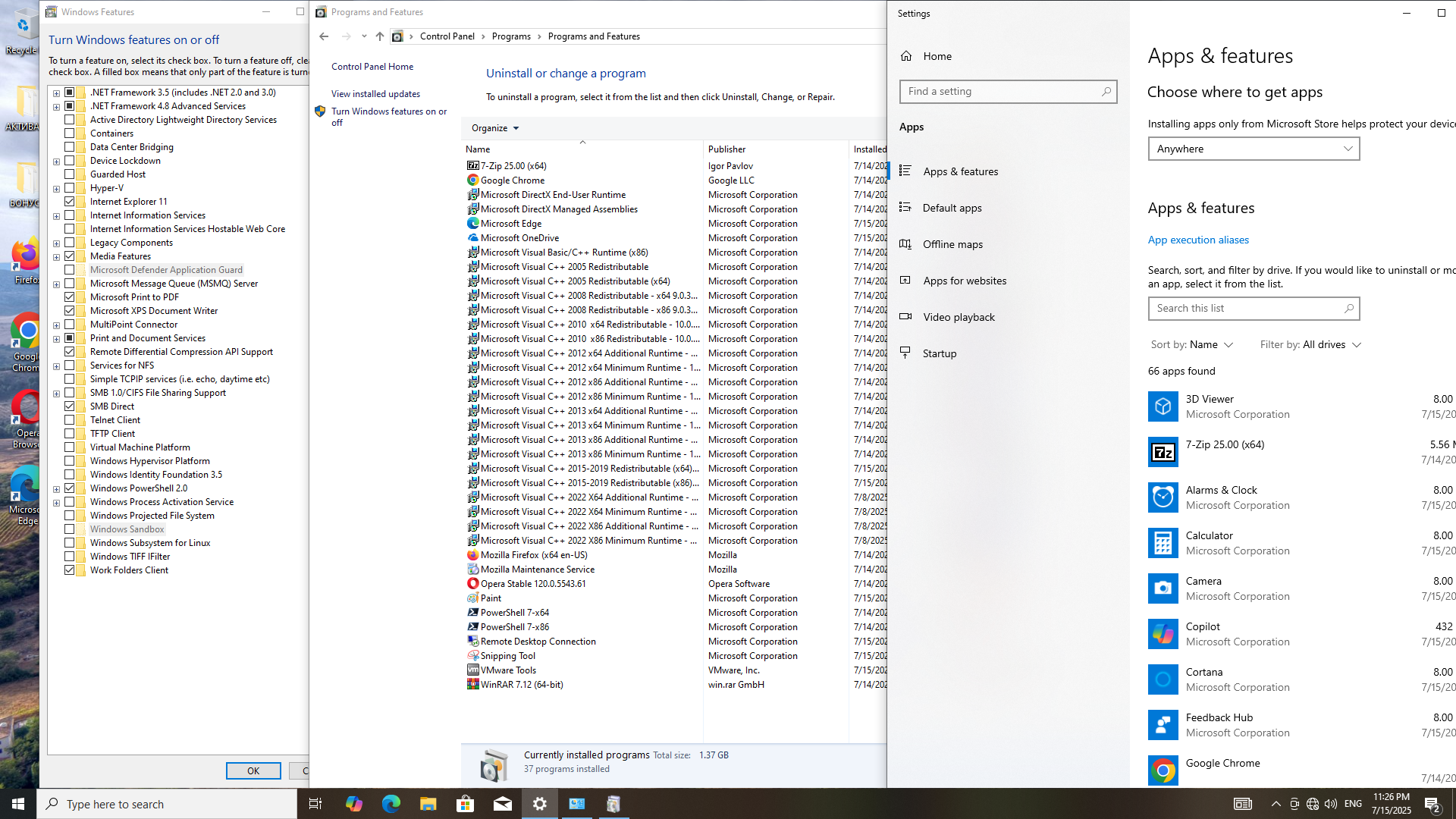Uncheck SMB Direct feature
This screenshot has width=1456, height=819.
tap(70, 406)
